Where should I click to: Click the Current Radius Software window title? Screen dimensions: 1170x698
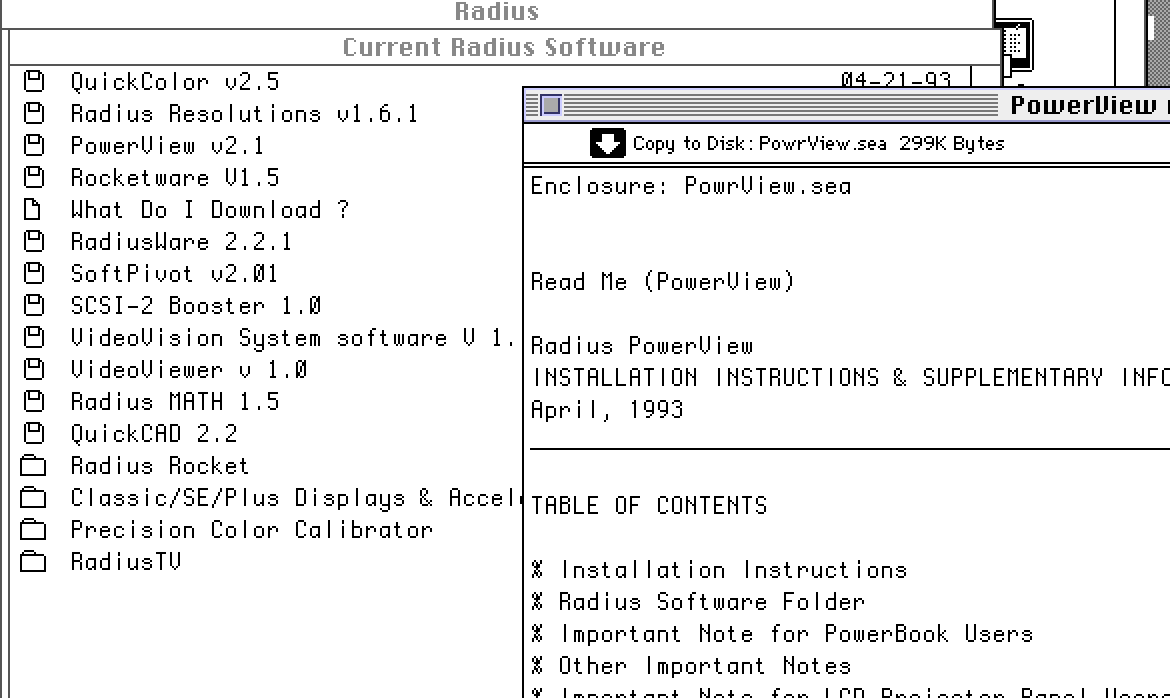point(504,47)
